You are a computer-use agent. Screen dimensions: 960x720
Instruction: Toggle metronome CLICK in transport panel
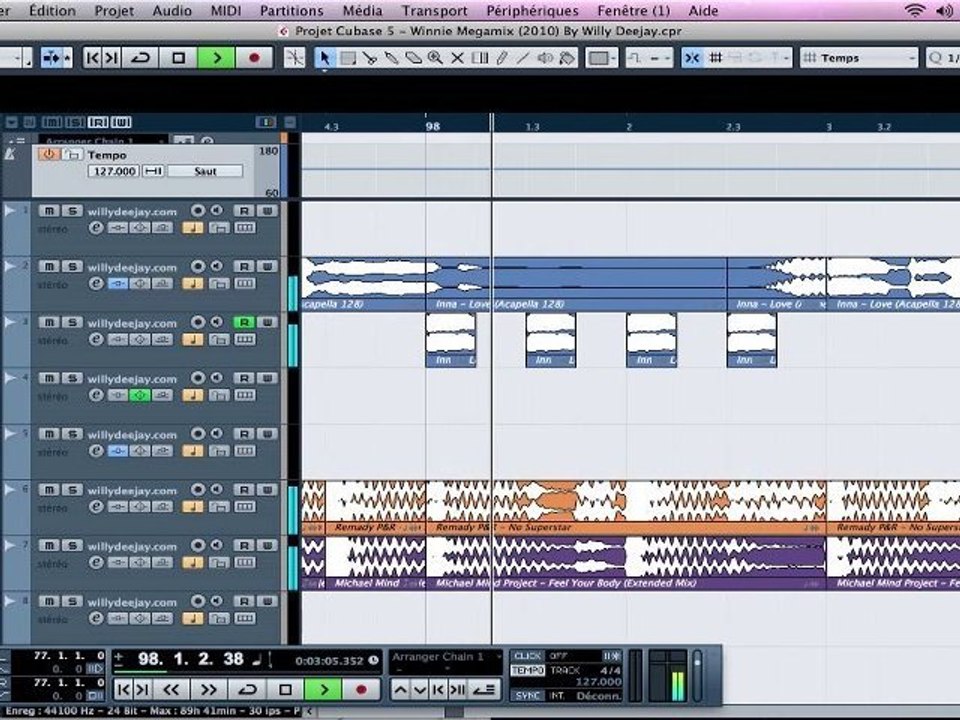tap(527, 656)
